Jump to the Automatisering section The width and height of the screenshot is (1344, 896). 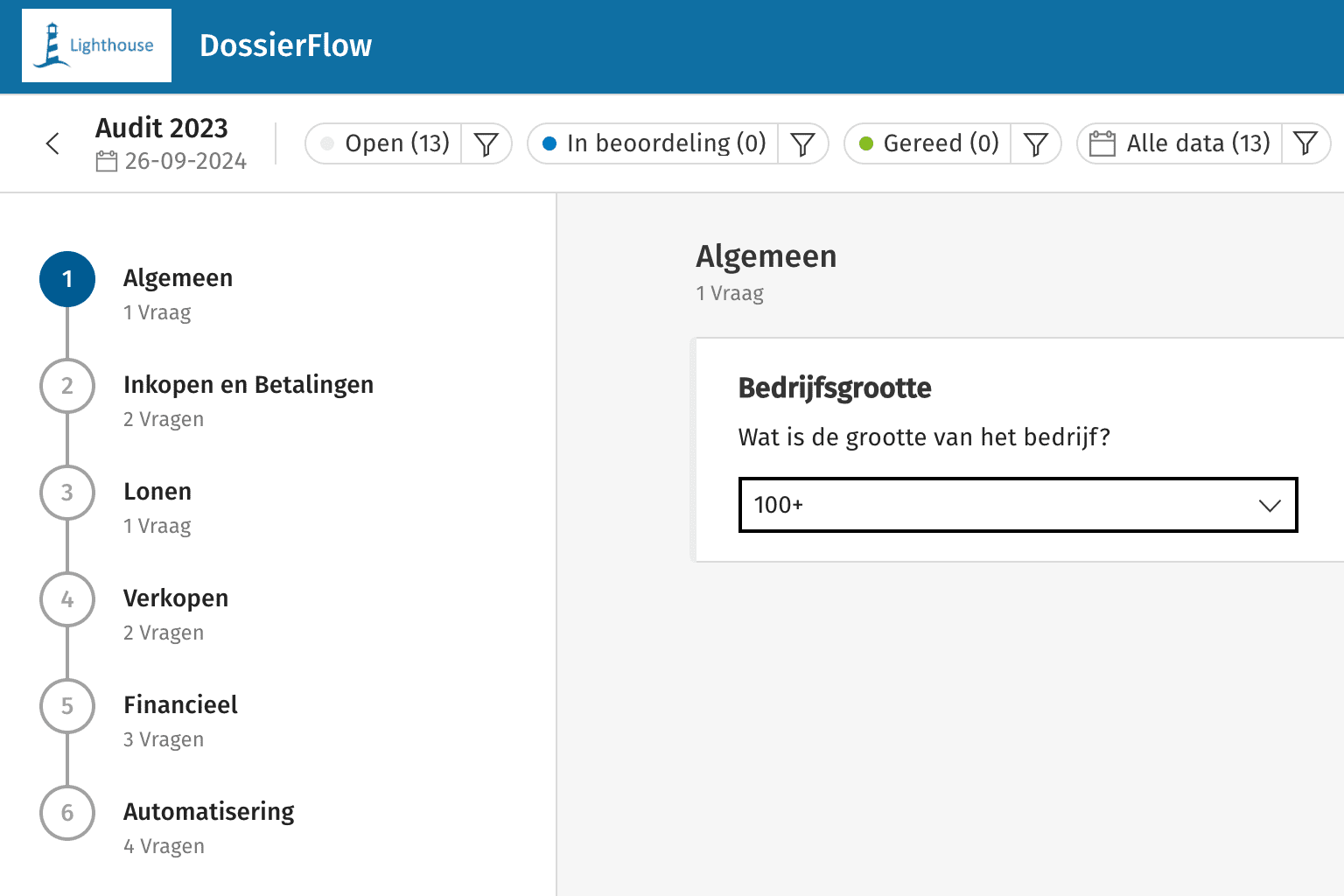(208, 812)
